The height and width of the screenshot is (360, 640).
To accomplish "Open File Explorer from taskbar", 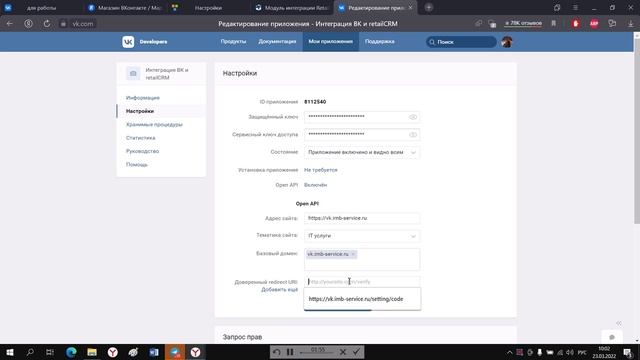I will (x=92, y=352).
